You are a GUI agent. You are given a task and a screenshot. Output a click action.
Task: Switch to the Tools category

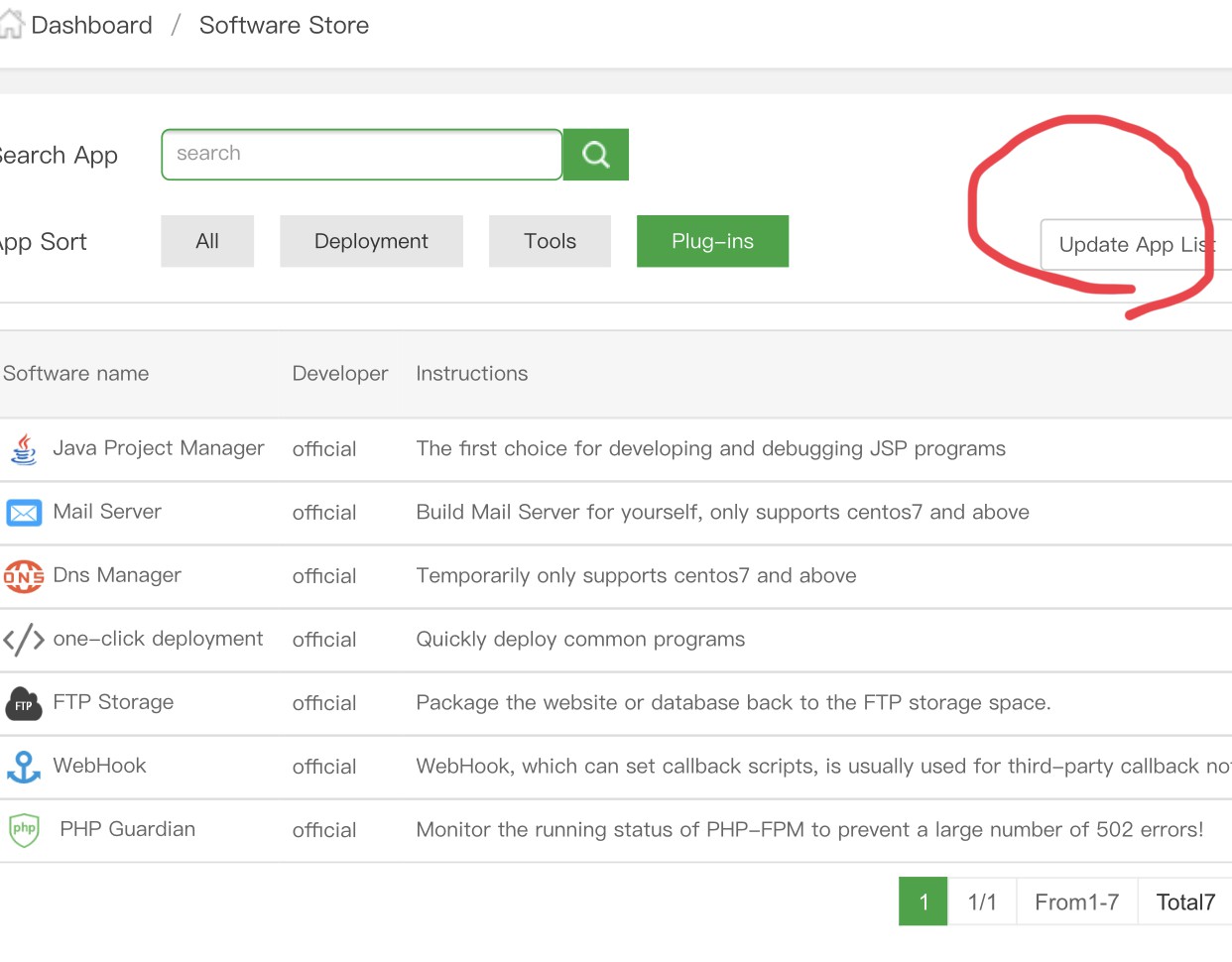[550, 241]
